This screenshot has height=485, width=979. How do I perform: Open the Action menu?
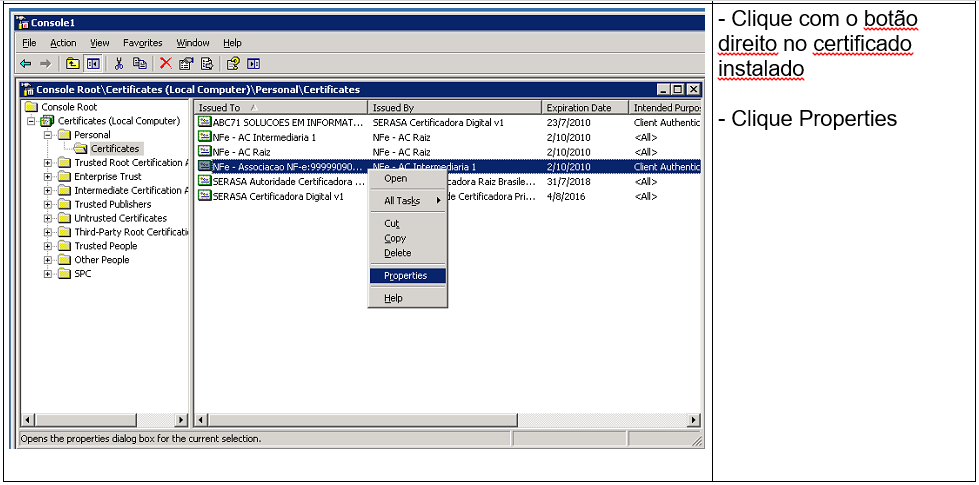[x=63, y=43]
